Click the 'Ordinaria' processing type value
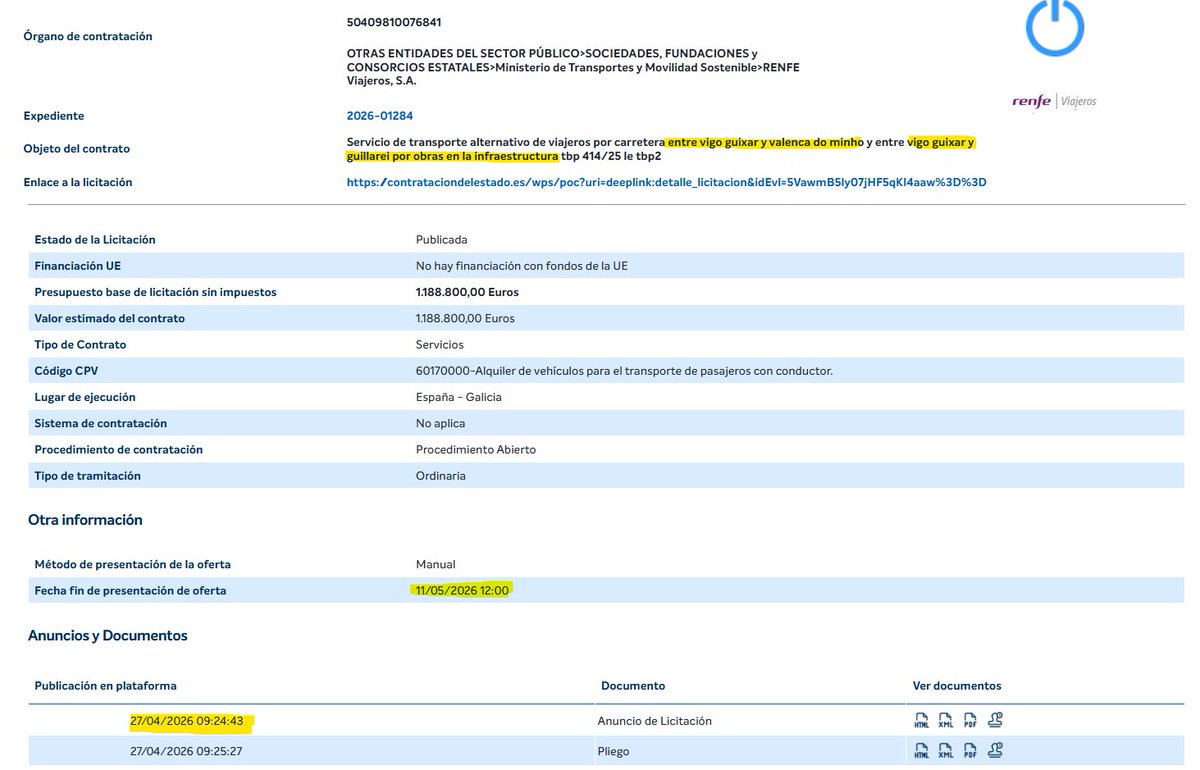 tap(441, 476)
